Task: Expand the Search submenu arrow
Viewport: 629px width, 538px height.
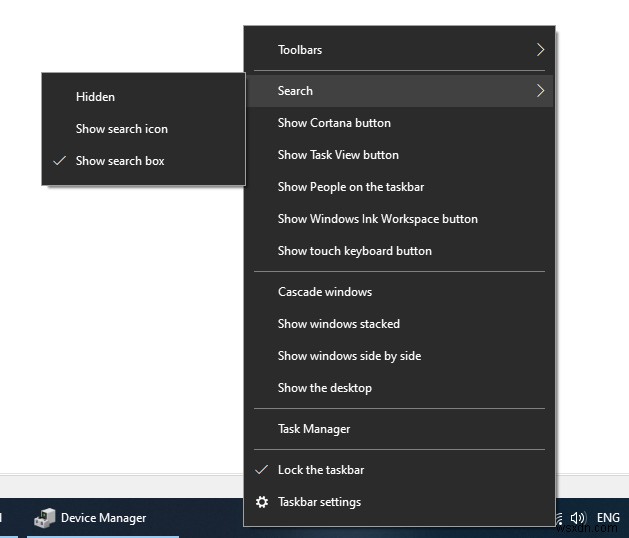Action: pyautogui.click(x=540, y=91)
